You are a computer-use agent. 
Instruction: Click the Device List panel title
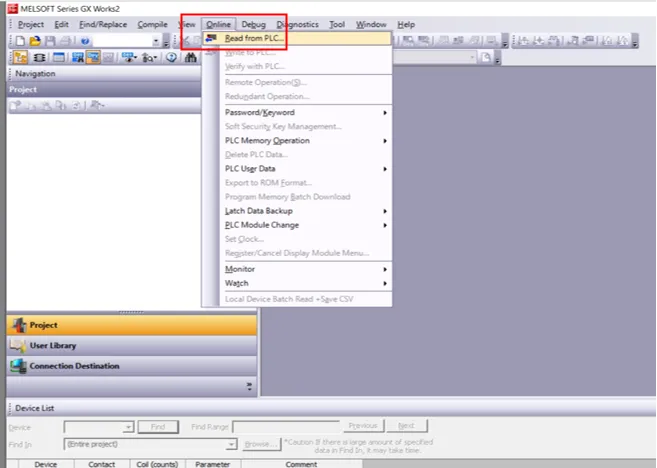pos(34,408)
